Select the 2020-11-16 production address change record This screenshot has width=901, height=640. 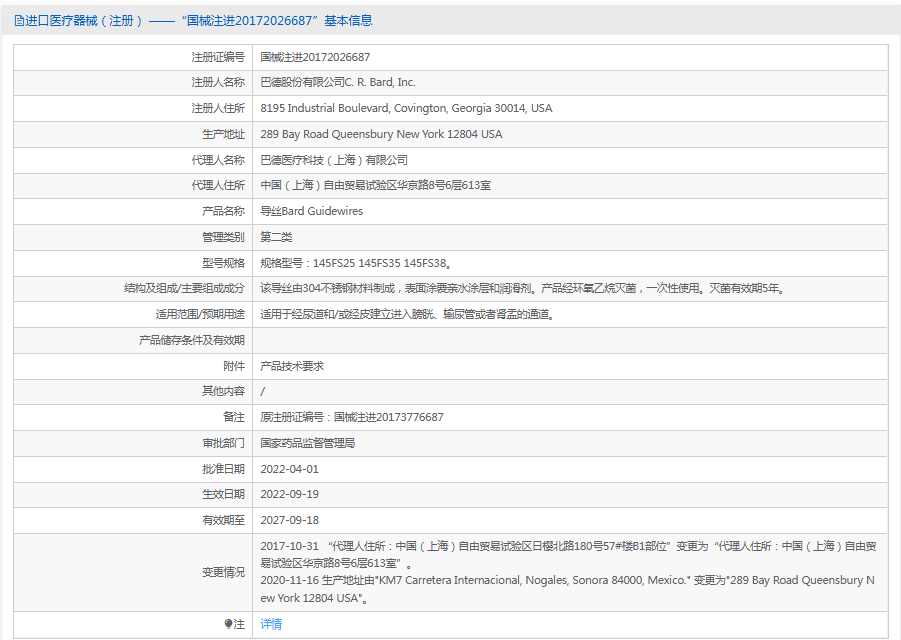(567, 589)
